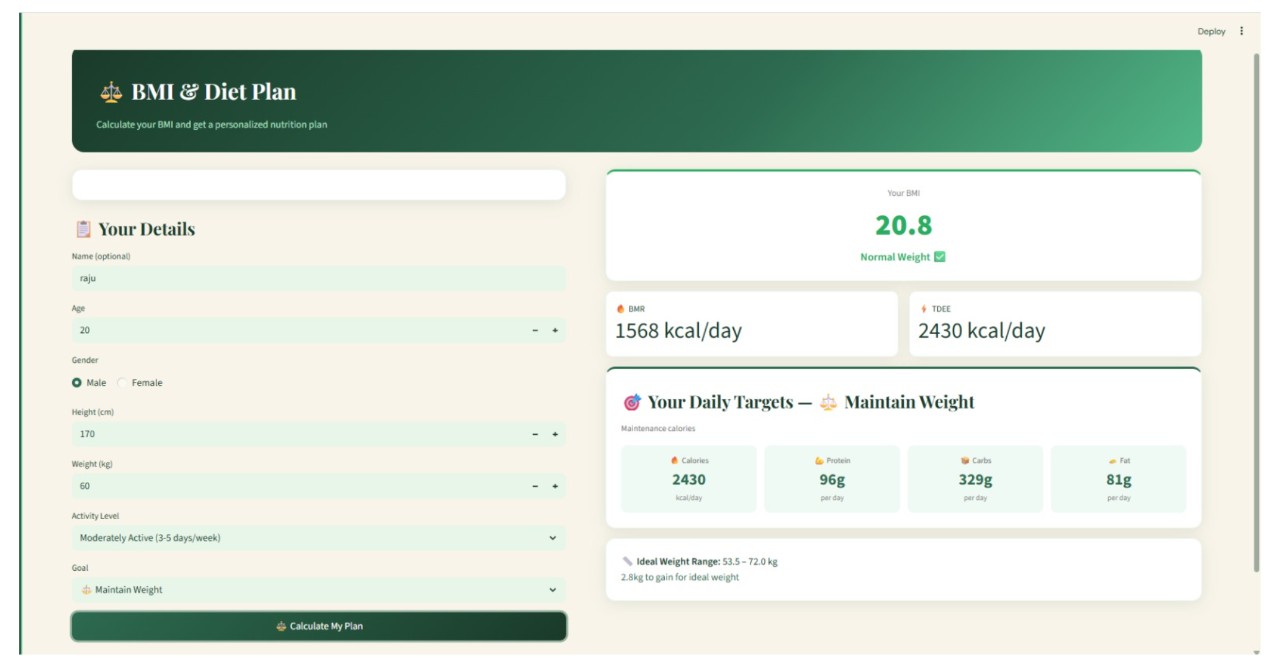Click the ruler icon beside Ideal Weight Range
1286x670 pixels.
click(x=627, y=562)
